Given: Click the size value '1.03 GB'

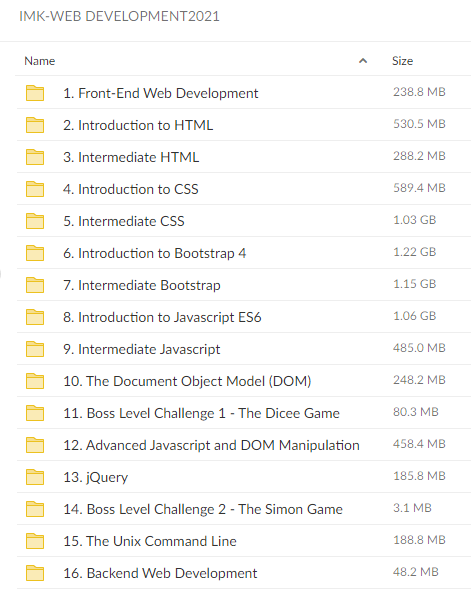Looking at the screenshot, I should (x=415, y=220).
